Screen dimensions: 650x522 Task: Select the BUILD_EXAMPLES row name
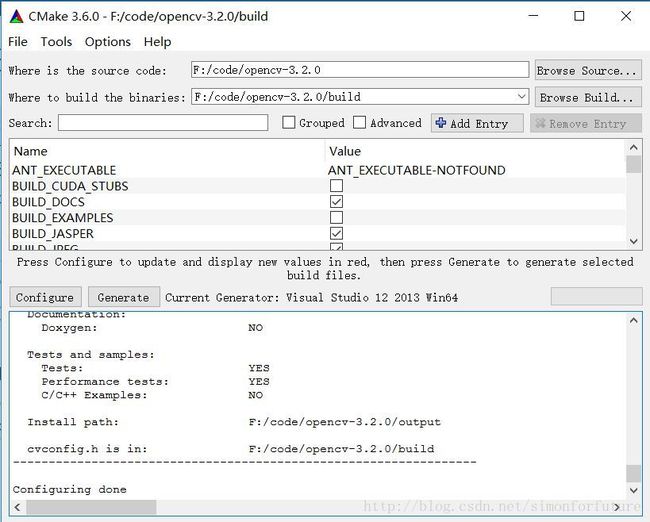[x=62, y=218]
